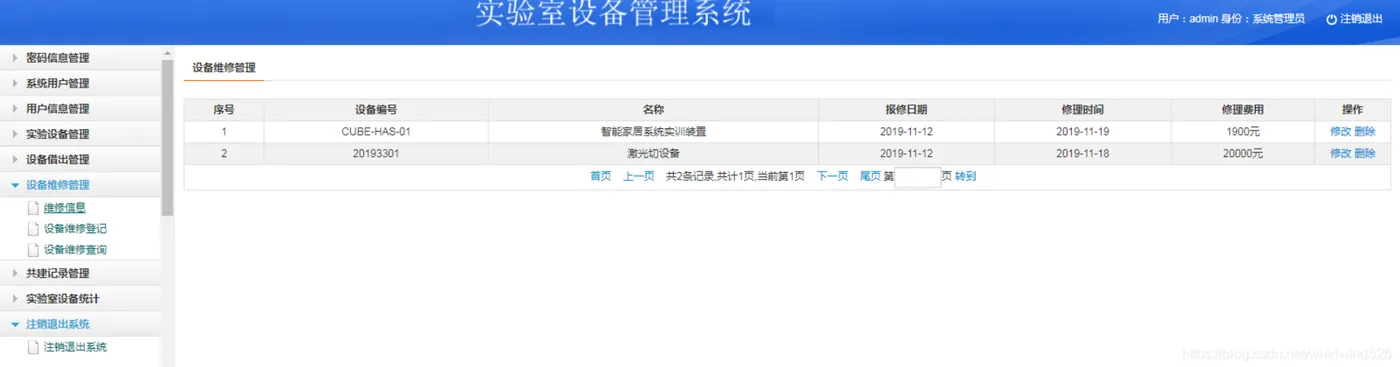Collapse the 设备维修管理 arrow
Screen dimensions: 1400x367
tap(15, 185)
